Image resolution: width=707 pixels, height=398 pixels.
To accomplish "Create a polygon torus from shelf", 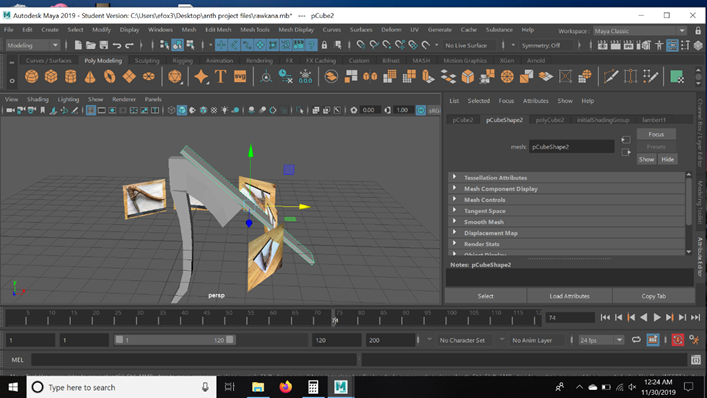I will click(x=110, y=77).
